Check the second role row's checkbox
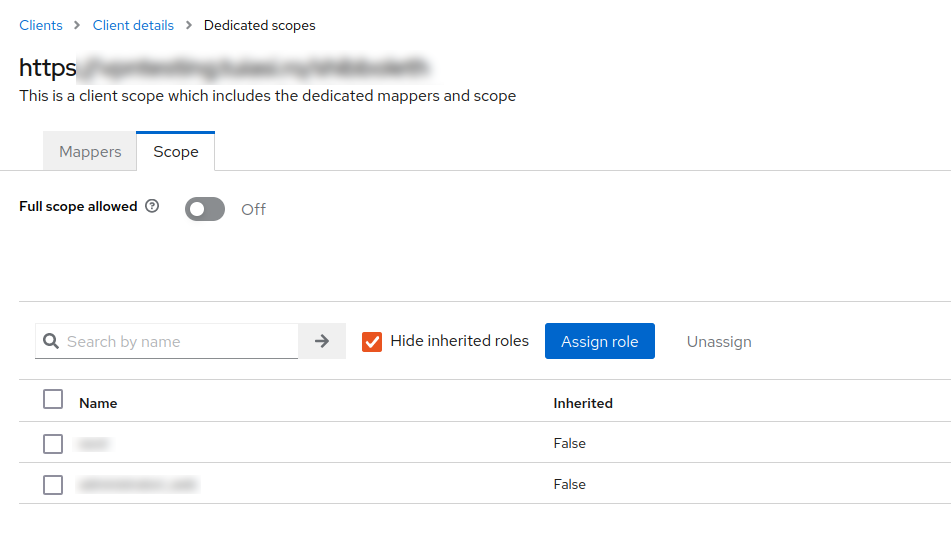 (53, 484)
